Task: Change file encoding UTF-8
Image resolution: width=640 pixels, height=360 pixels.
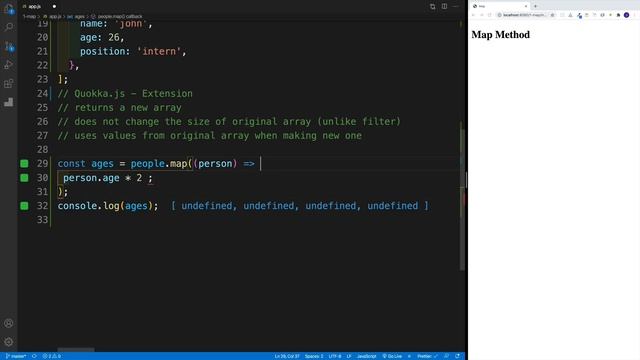Action: [335, 356]
